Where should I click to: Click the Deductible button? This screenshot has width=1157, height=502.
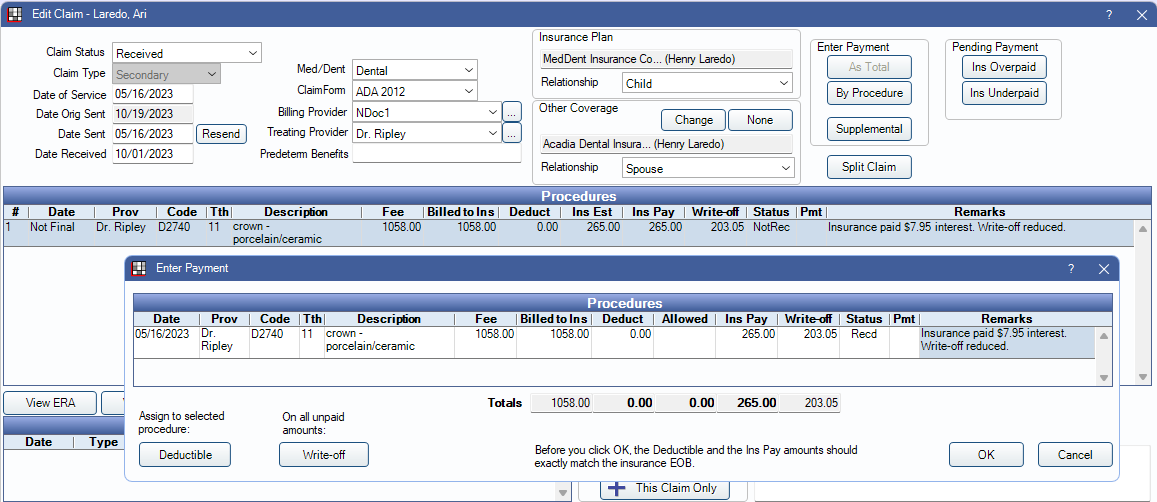pos(184,454)
